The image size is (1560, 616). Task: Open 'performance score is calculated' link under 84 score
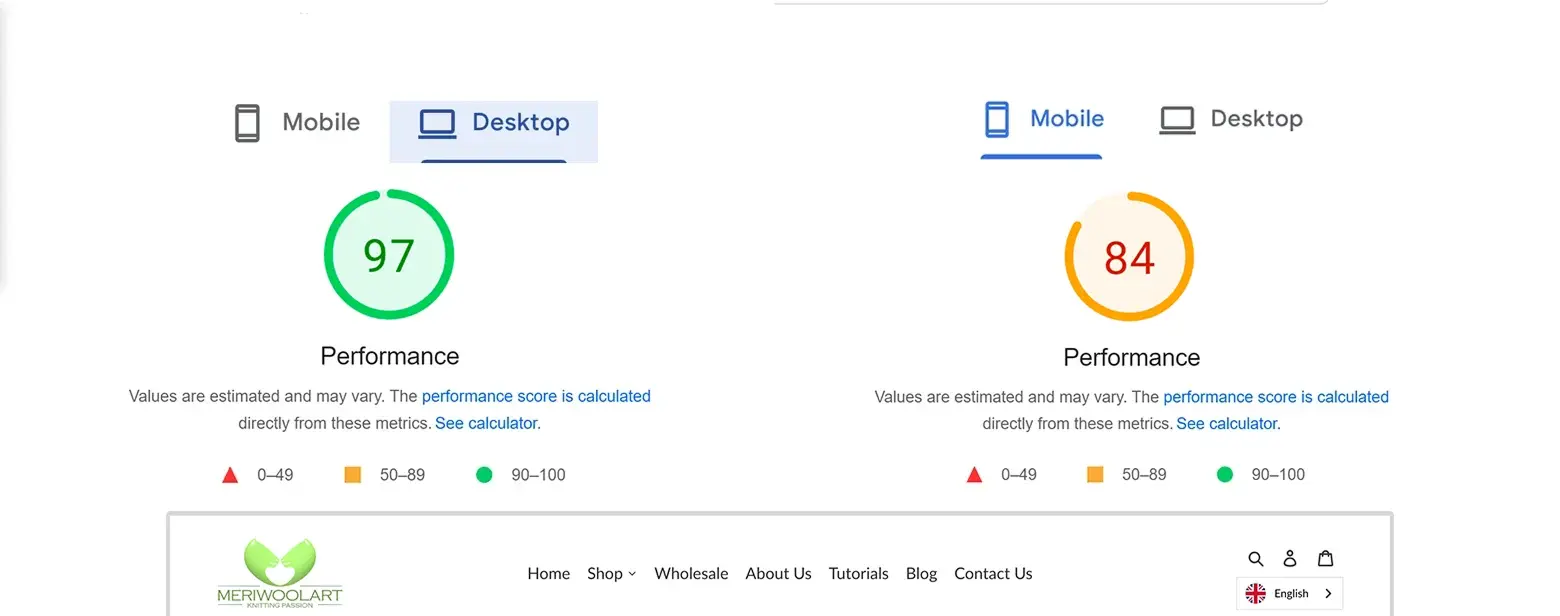coord(1276,397)
